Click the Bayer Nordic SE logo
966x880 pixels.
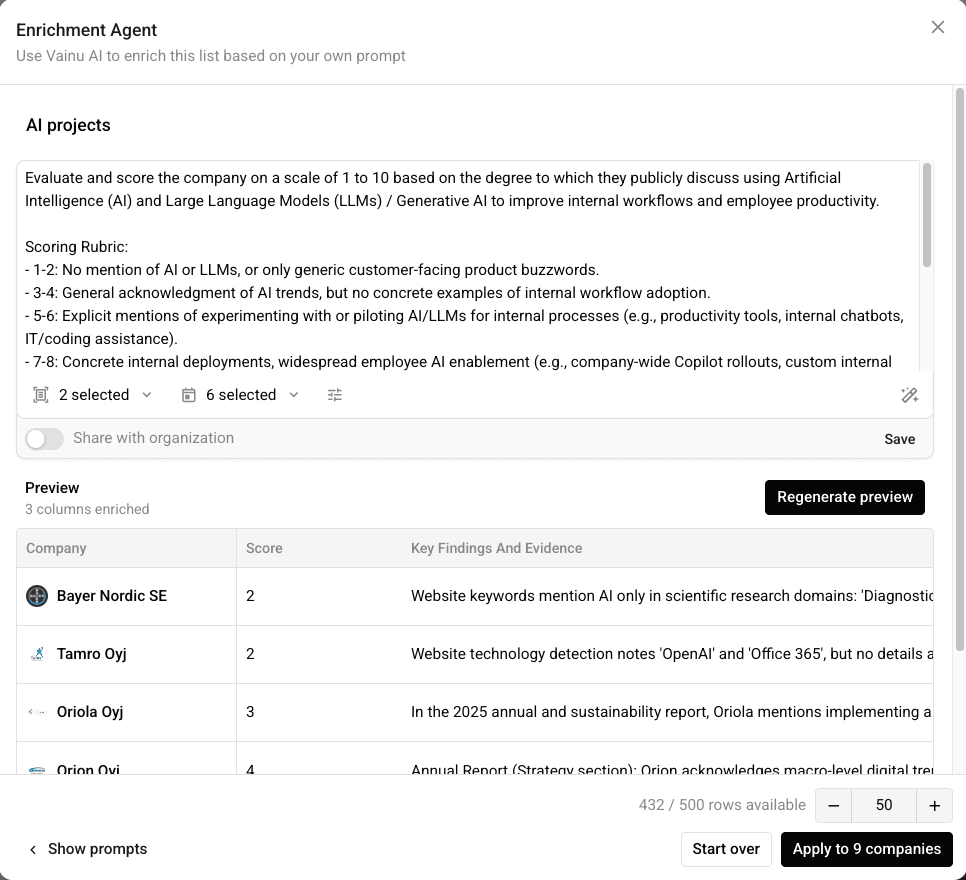click(x=37, y=596)
